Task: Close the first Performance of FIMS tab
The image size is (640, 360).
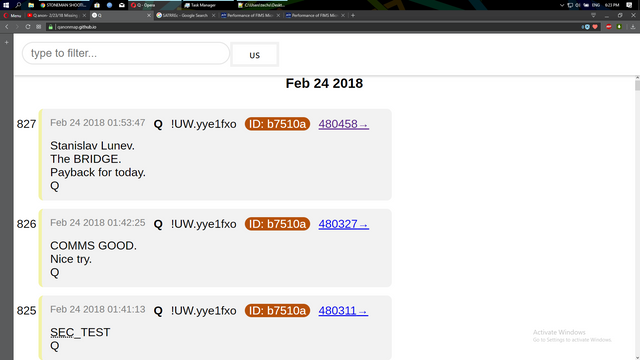Action: coord(278,16)
